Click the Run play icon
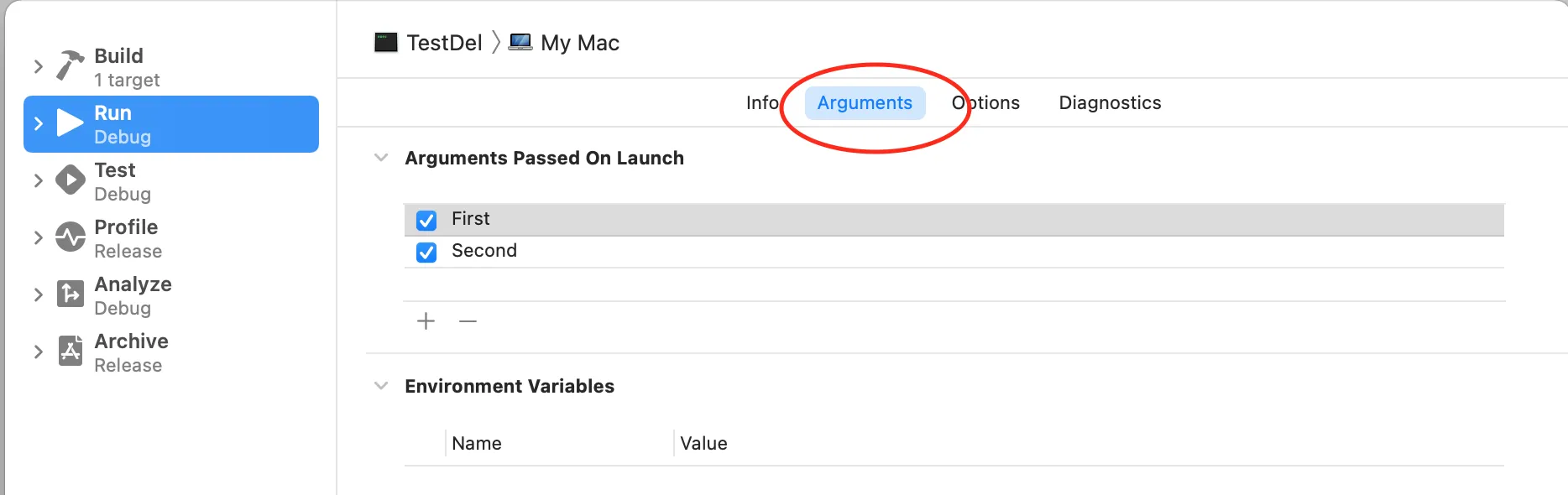The width and height of the screenshot is (1568, 495). click(70, 123)
